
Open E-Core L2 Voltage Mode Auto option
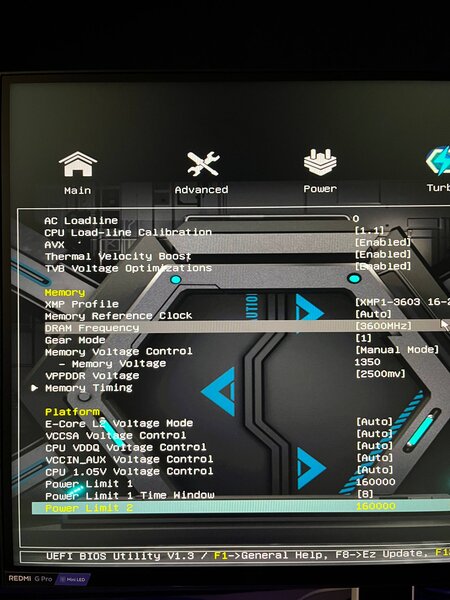point(375,422)
